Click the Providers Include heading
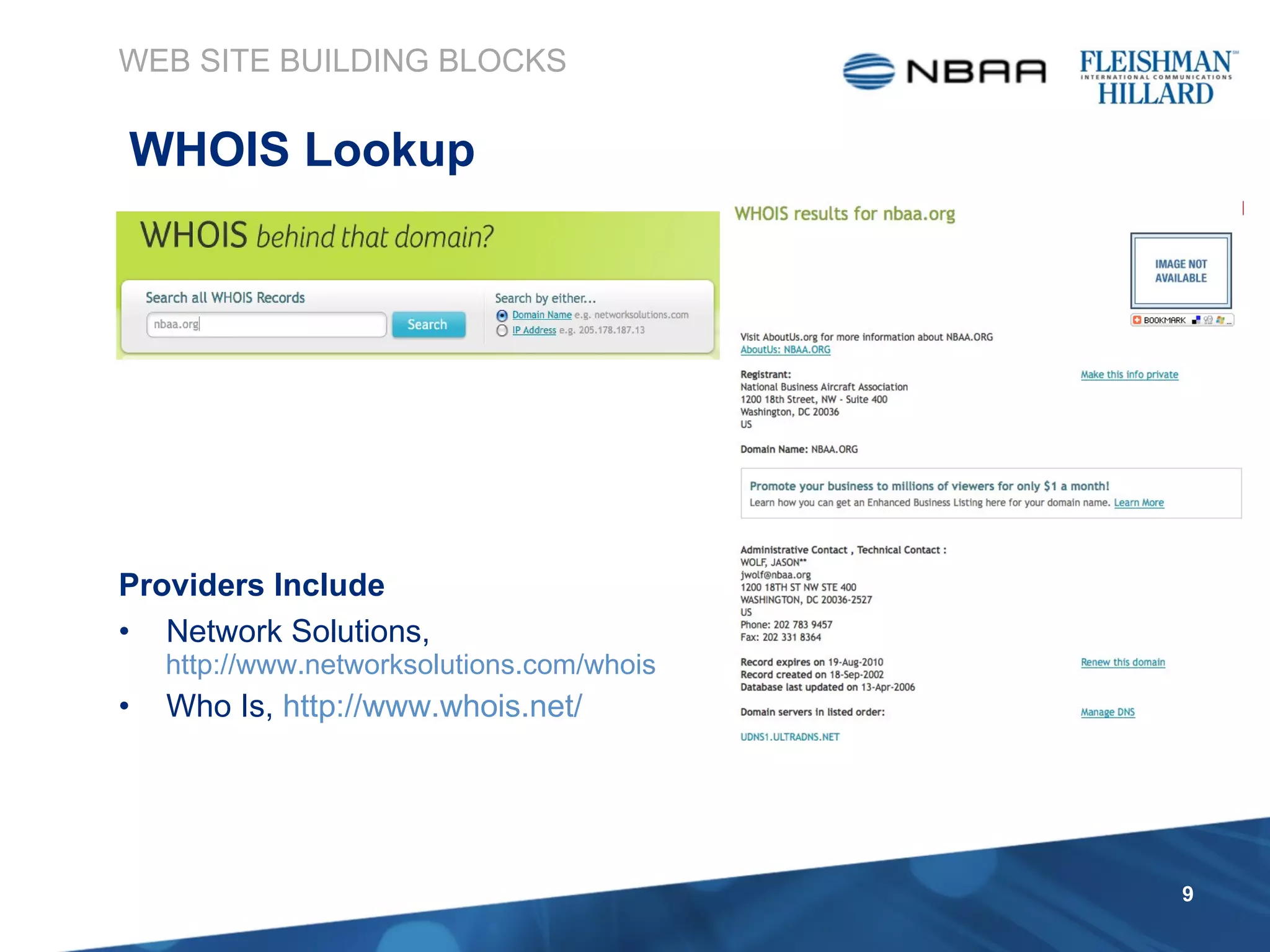This screenshot has width=1270, height=952. coord(252,585)
